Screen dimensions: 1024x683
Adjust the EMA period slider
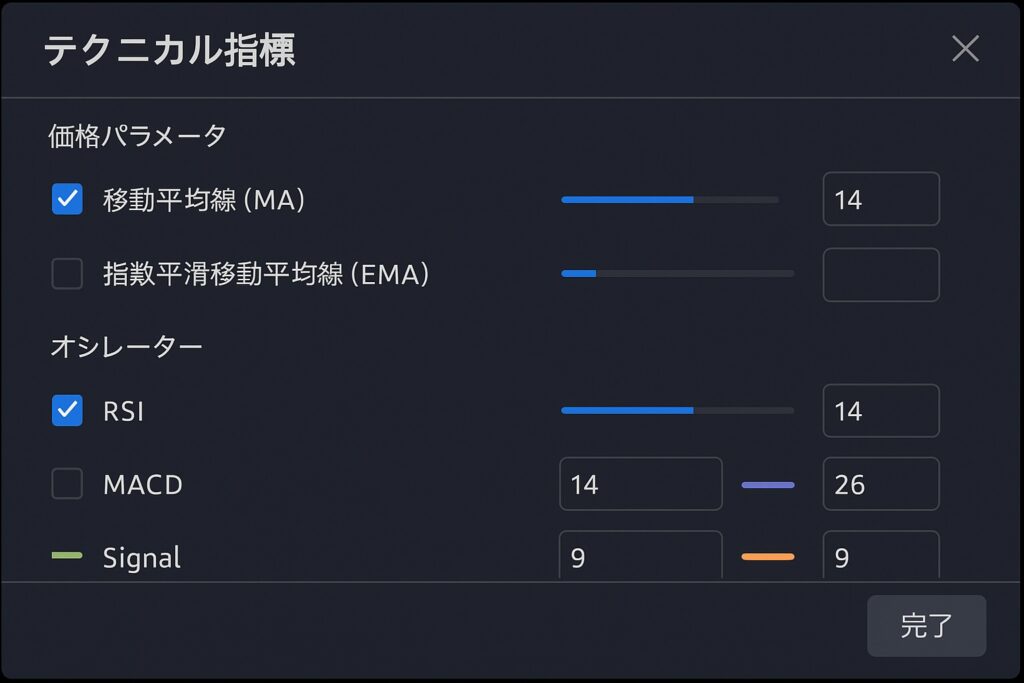click(x=677, y=274)
